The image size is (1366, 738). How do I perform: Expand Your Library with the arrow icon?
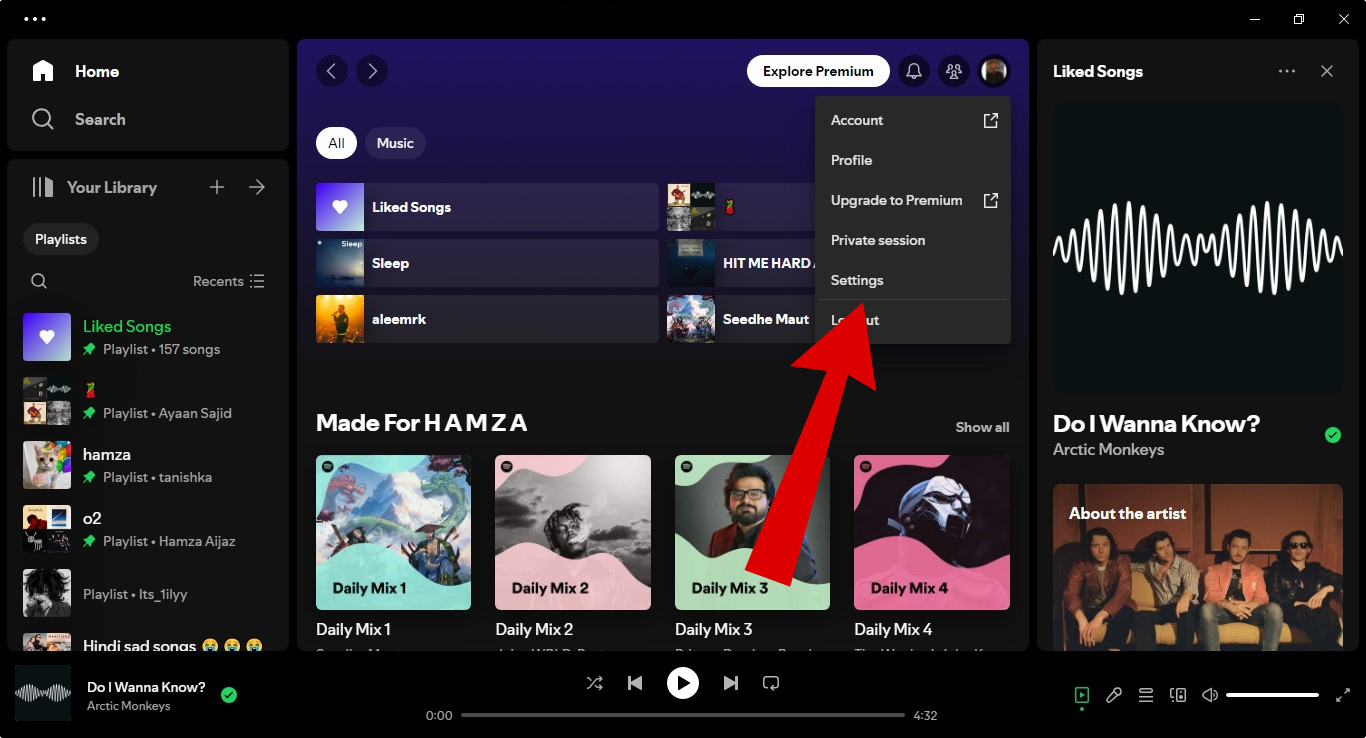tap(257, 187)
